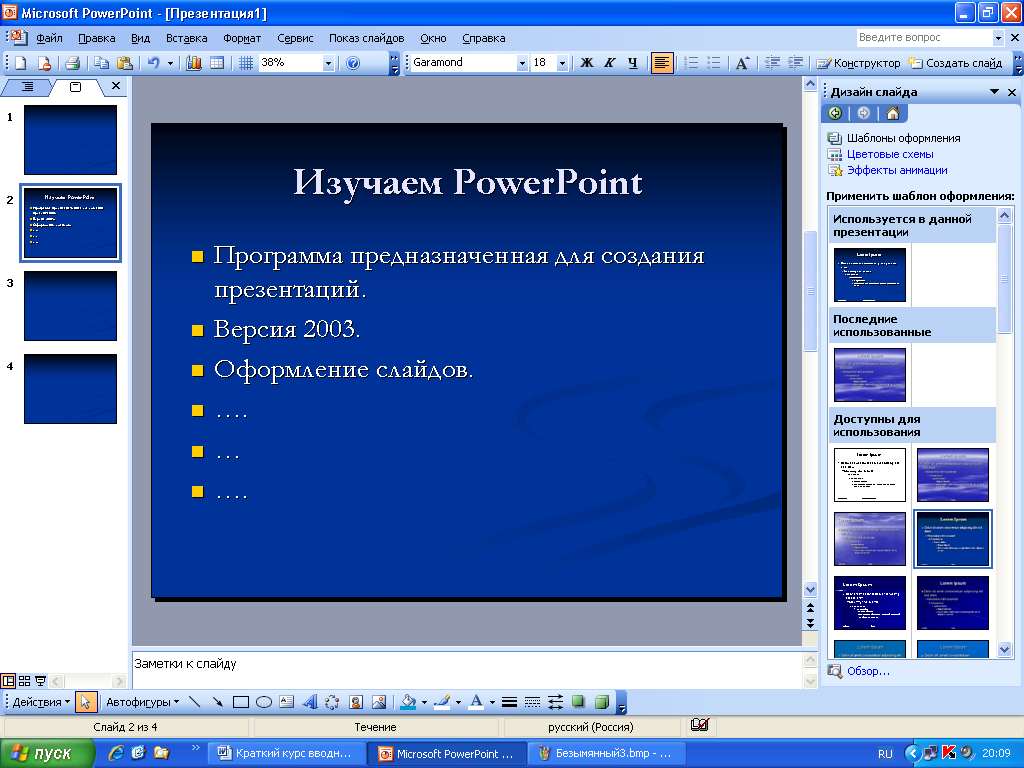Click the Copy icon
The image size is (1024, 768).
pos(101,63)
